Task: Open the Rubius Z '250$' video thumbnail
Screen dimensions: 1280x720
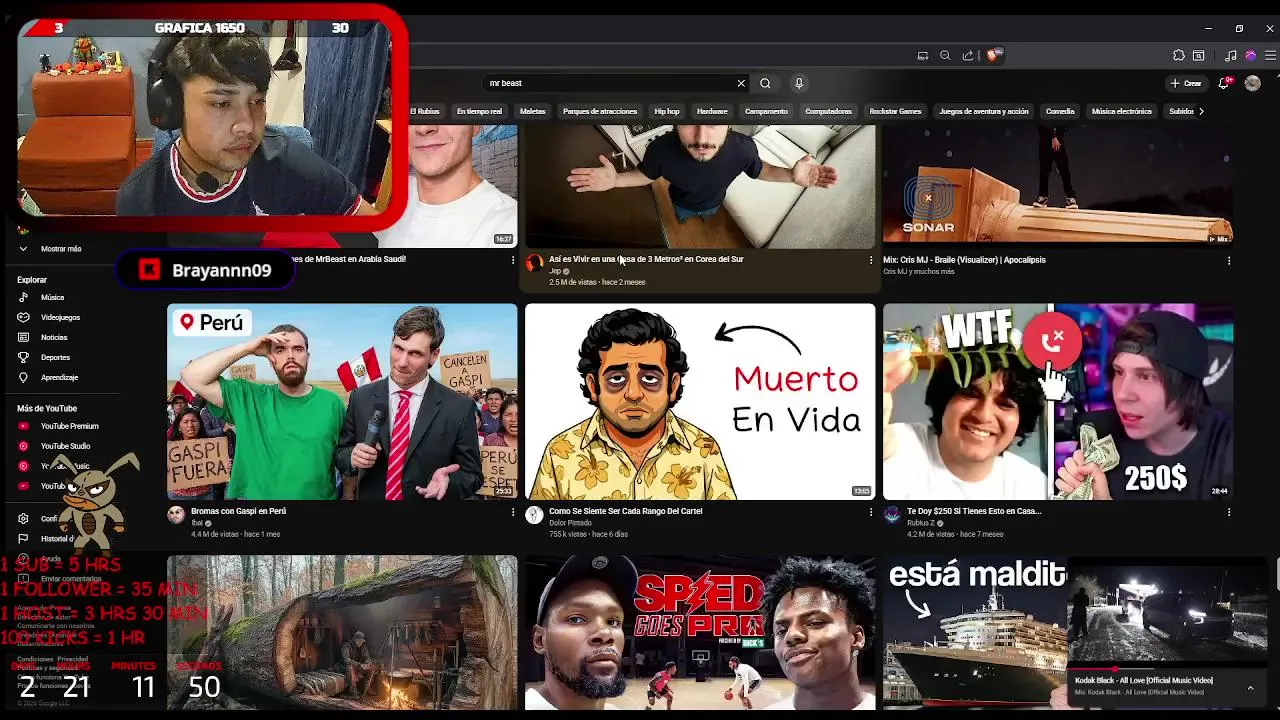Action: [x=1058, y=401]
